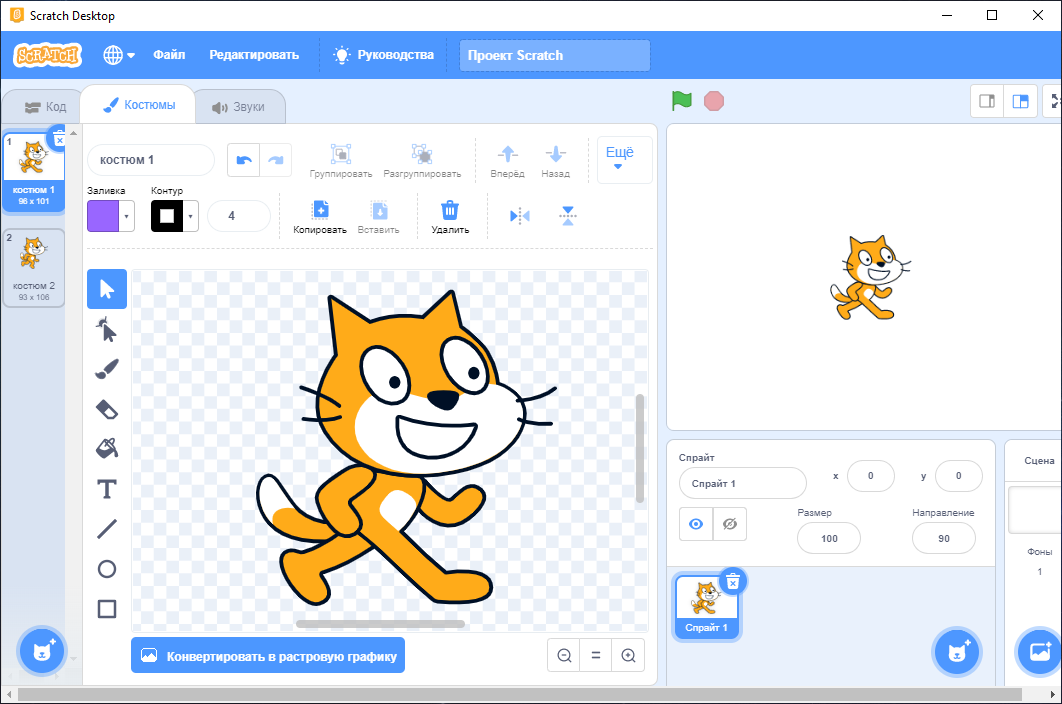Select the Circle tool
Image resolution: width=1062 pixels, height=704 pixels.
[x=107, y=568]
